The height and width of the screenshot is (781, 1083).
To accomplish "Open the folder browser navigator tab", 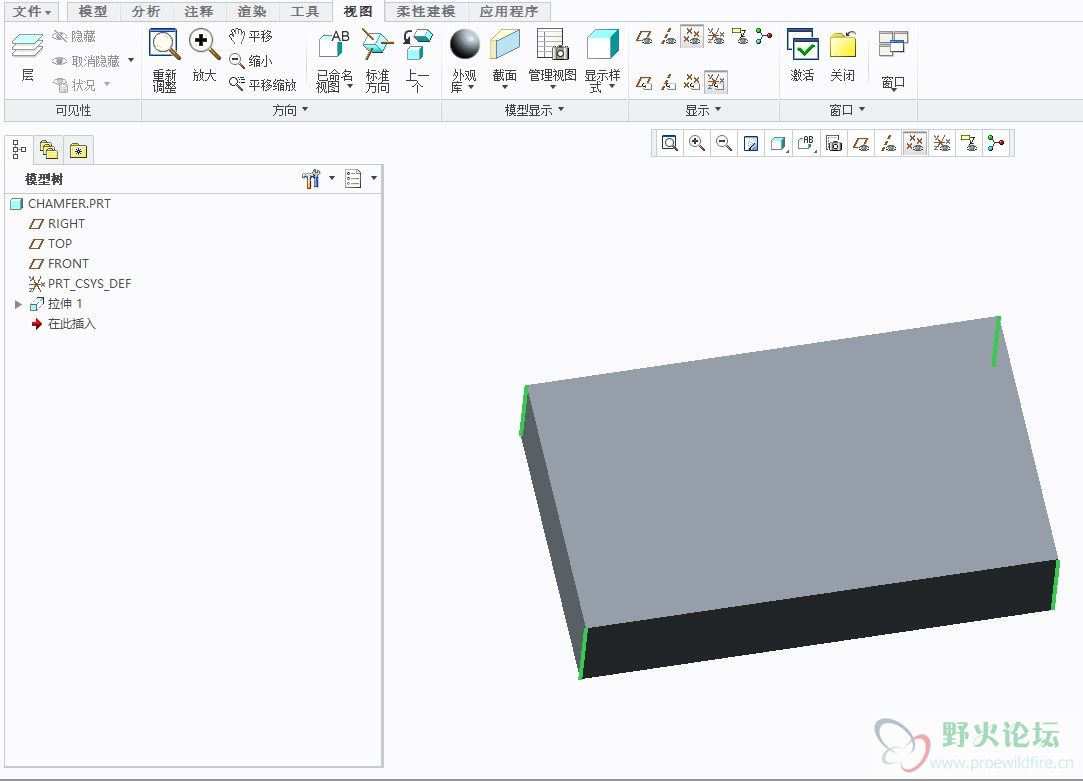I will pyautogui.click(x=49, y=150).
